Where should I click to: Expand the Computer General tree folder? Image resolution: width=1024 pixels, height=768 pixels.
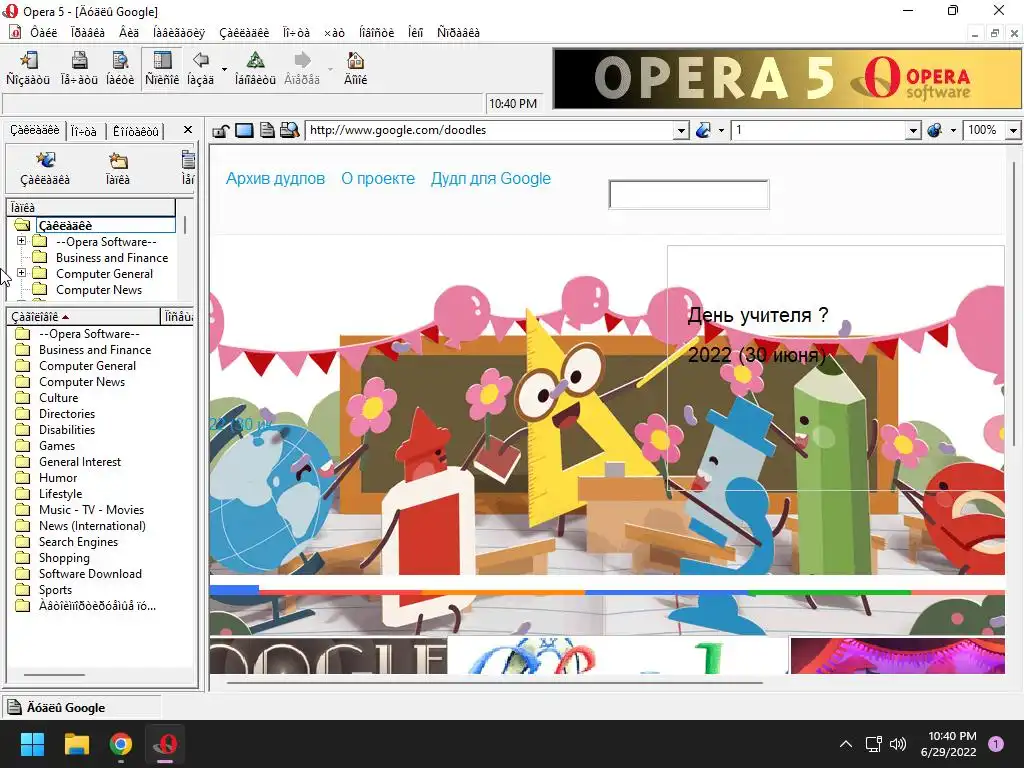point(21,273)
